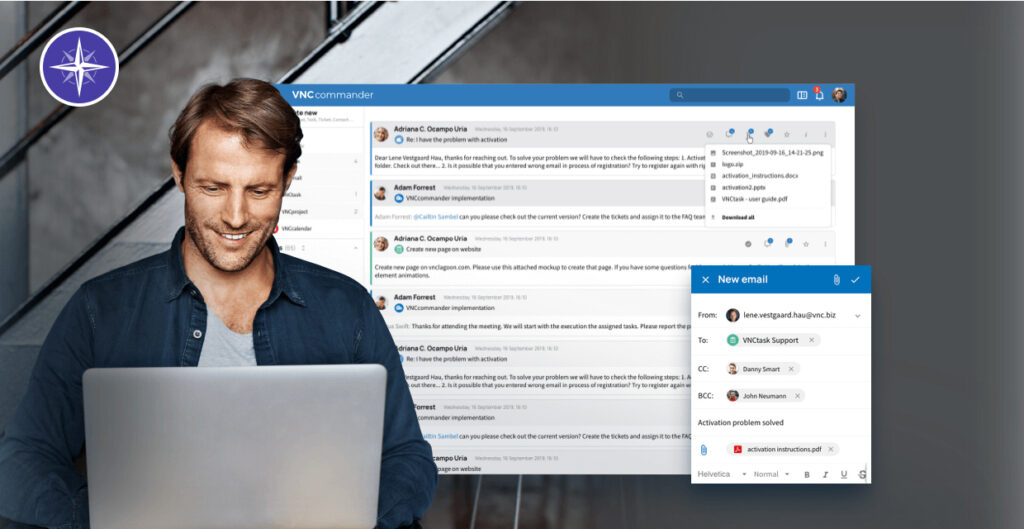Open first 'VNCcommander implementation' subject
The width and height of the screenshot is (1024, 529).
click(x=450, y=198)
